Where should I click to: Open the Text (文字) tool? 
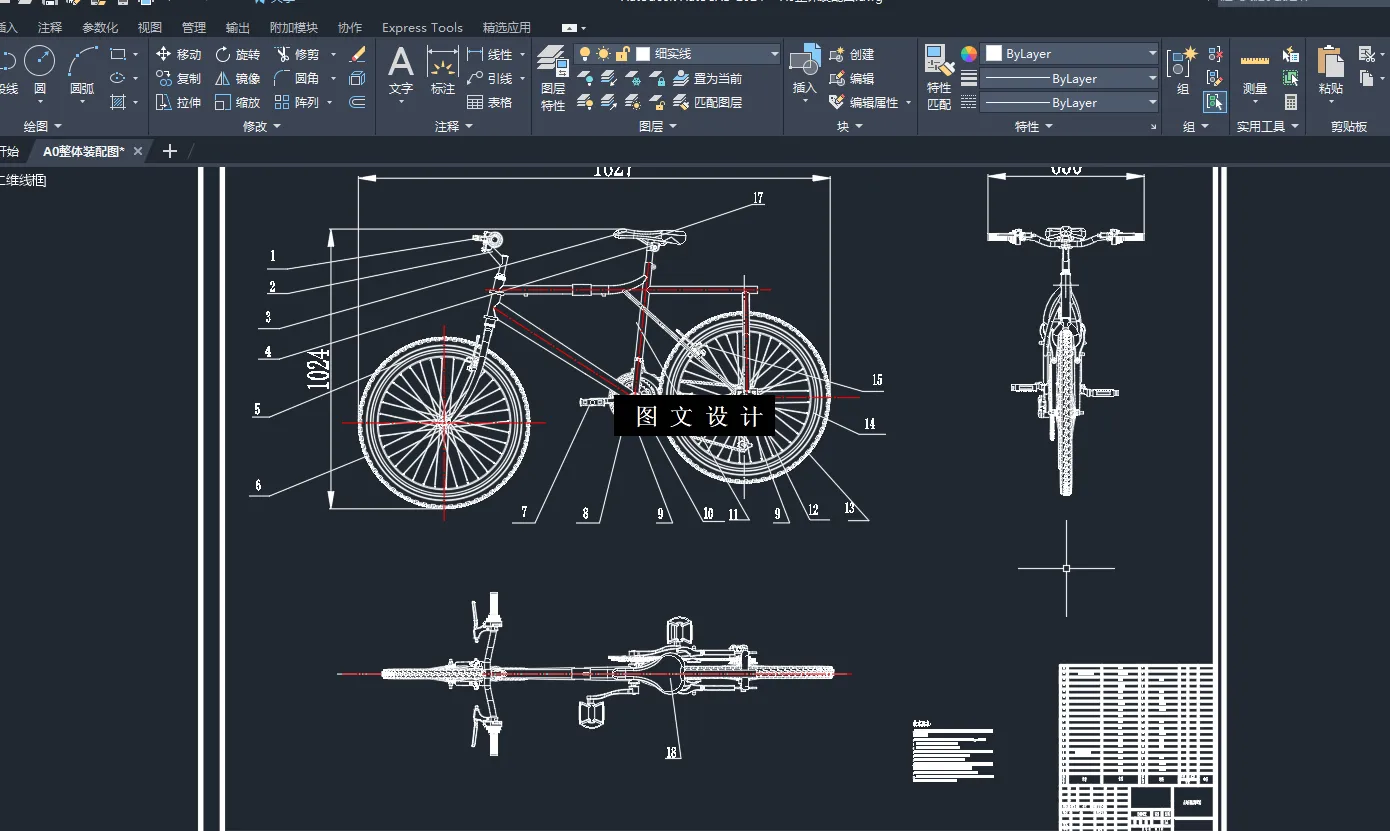(x=401, y=71)
